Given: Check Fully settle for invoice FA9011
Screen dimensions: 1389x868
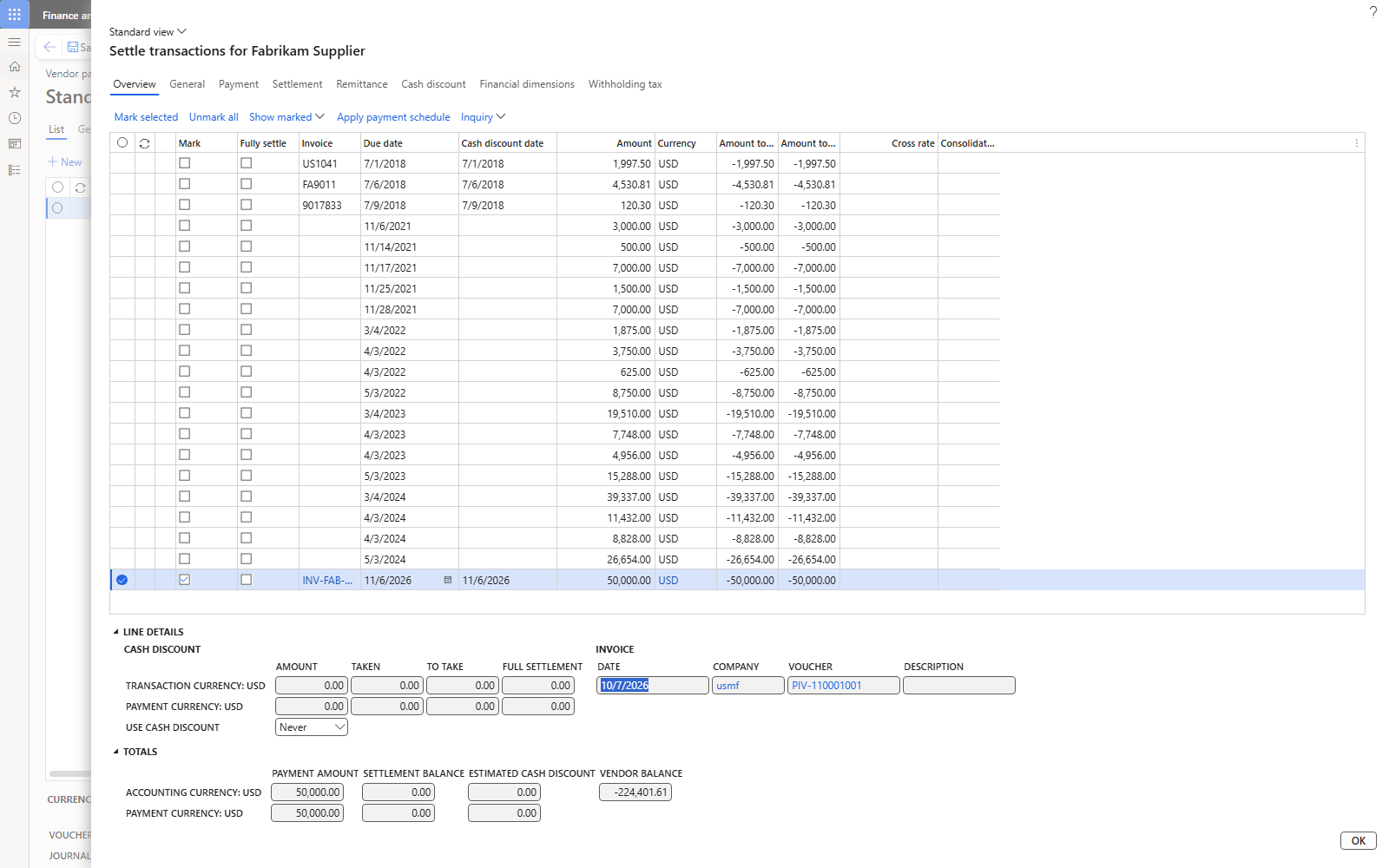Looking at the screenshot, I should (x=247, y=184).
